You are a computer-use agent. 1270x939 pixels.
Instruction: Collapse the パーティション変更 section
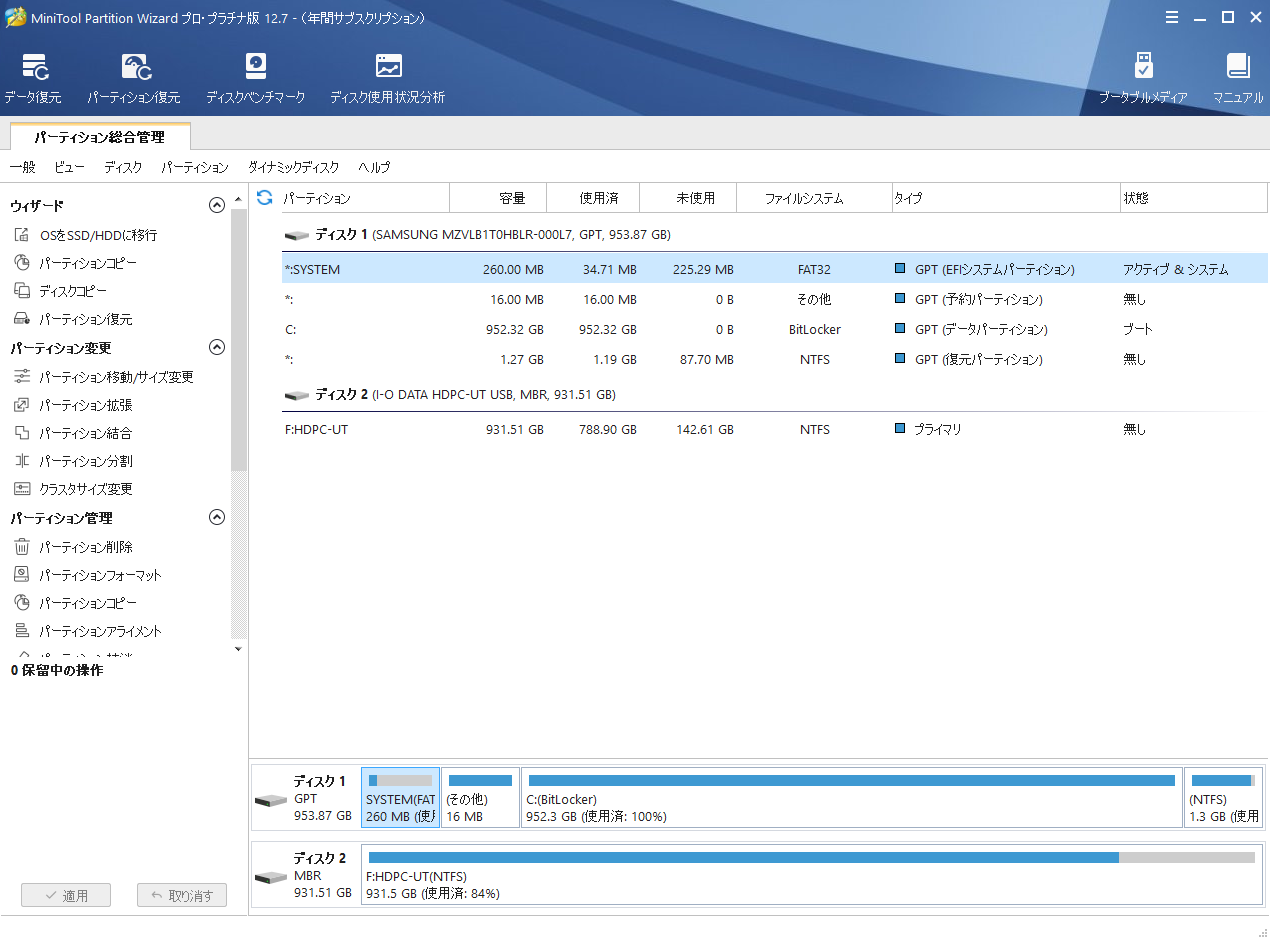coord(216,347)
